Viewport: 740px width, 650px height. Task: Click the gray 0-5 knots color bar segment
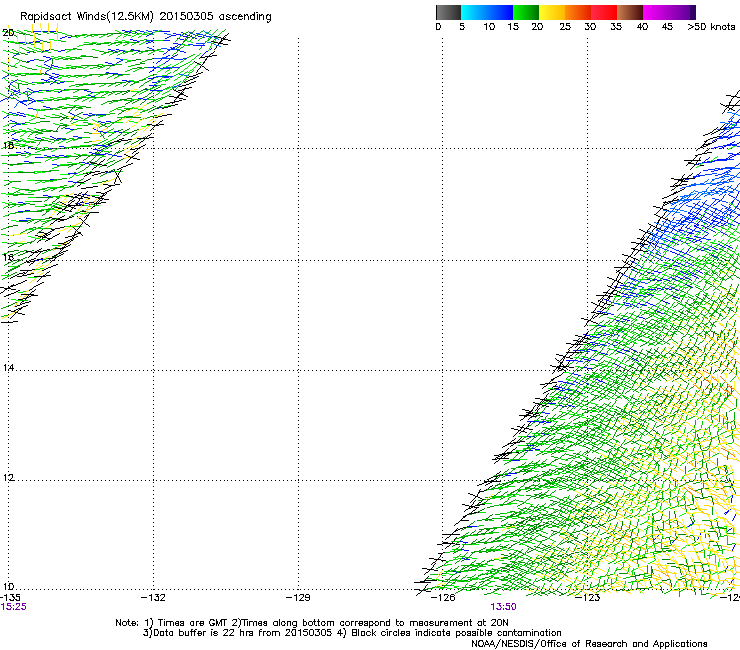[x=448, y=12]
